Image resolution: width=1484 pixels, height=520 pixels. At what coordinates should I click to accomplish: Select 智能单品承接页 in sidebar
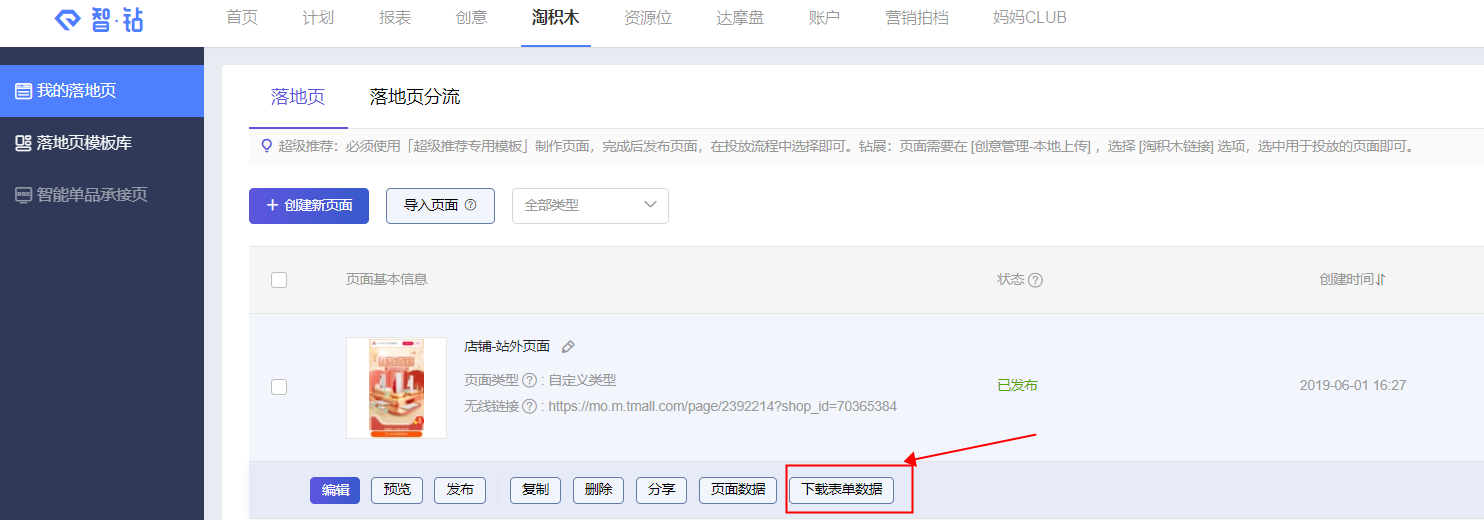tap(102, 195)
